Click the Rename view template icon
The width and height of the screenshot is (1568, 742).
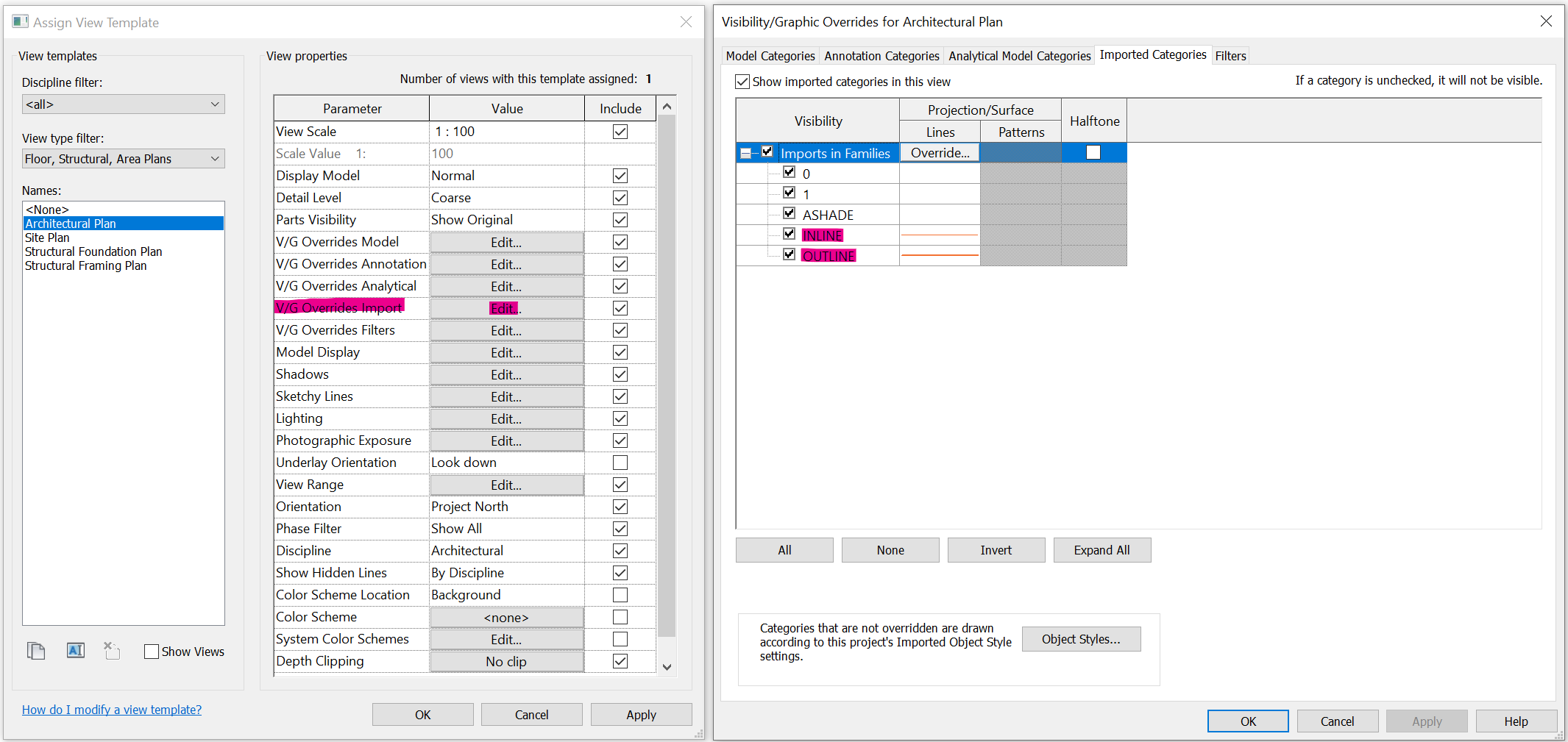[x=76, y=651]
